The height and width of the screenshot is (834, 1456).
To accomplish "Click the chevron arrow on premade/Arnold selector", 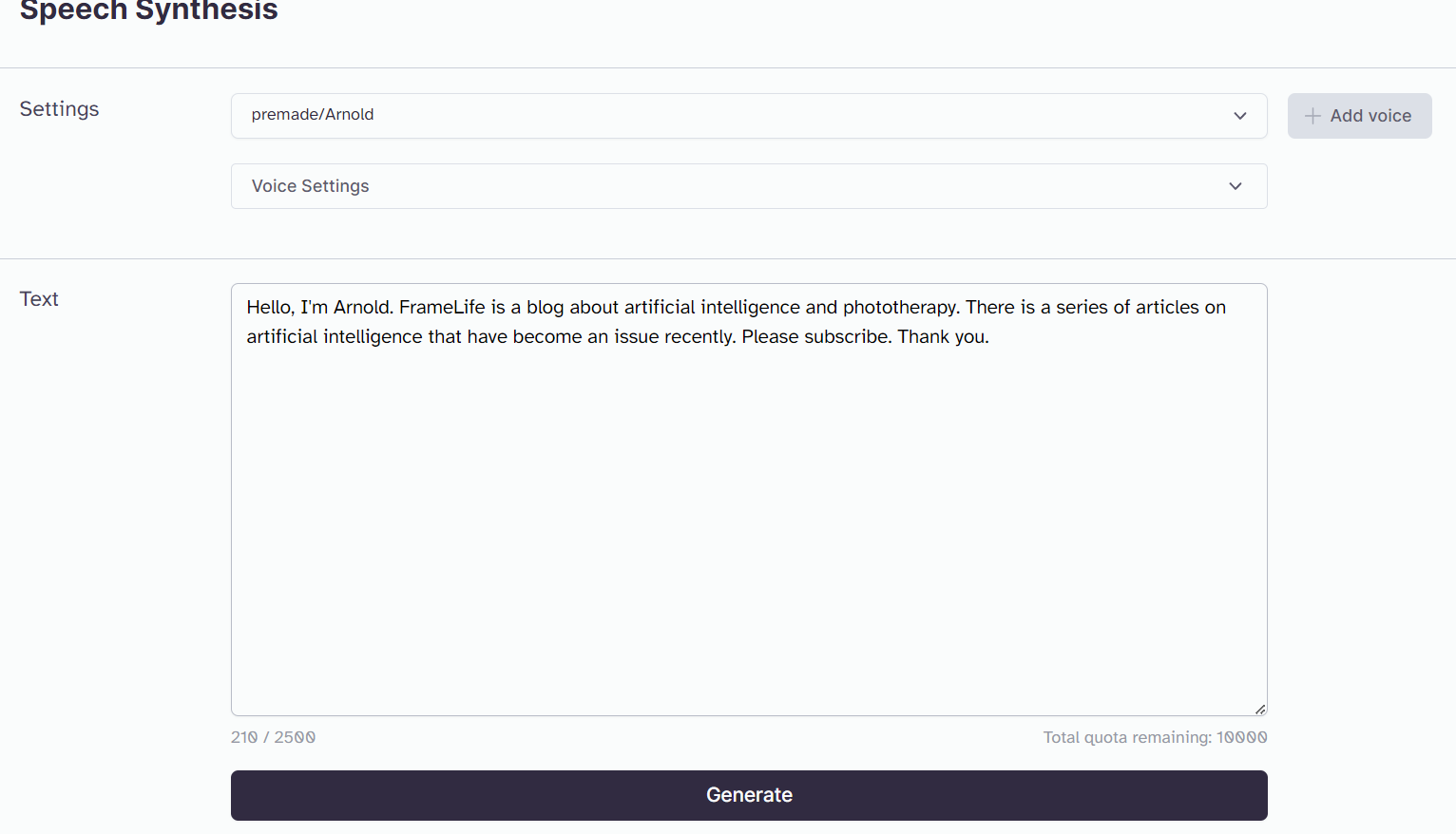I will [x=1240, y=116].
